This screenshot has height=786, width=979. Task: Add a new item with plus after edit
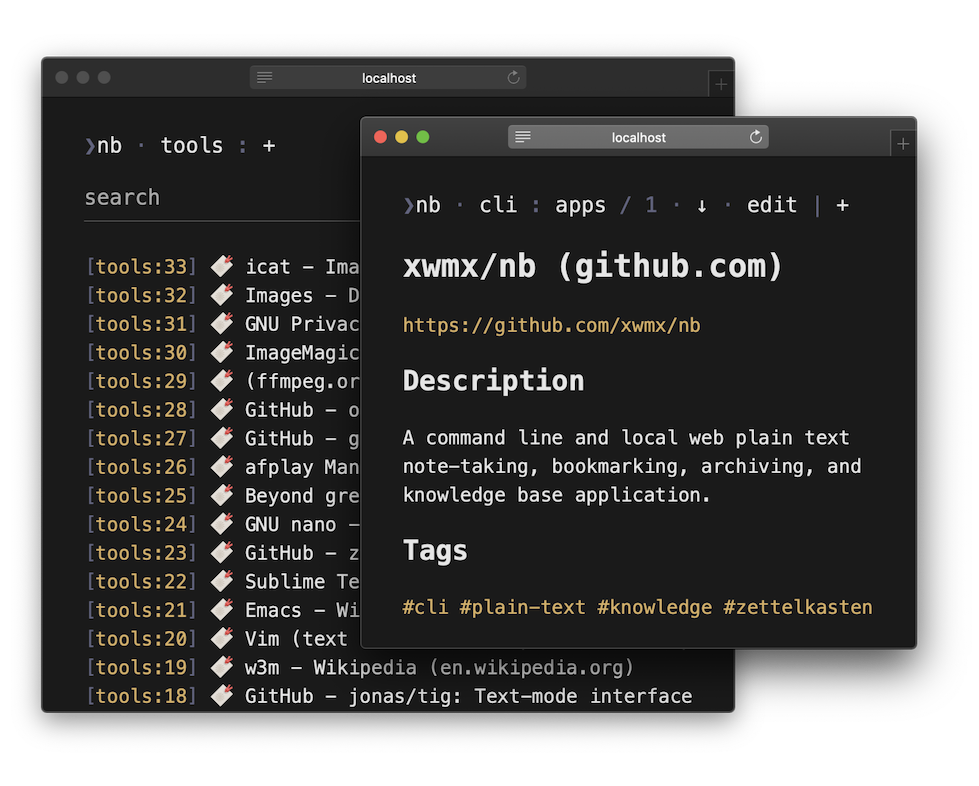click(842, 205)
